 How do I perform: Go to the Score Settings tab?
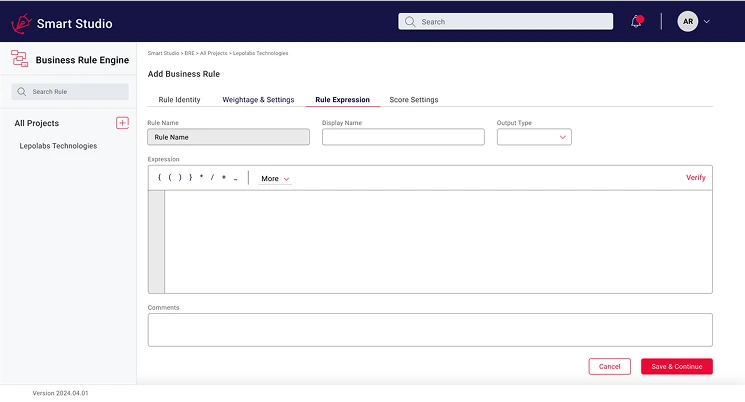414,100
